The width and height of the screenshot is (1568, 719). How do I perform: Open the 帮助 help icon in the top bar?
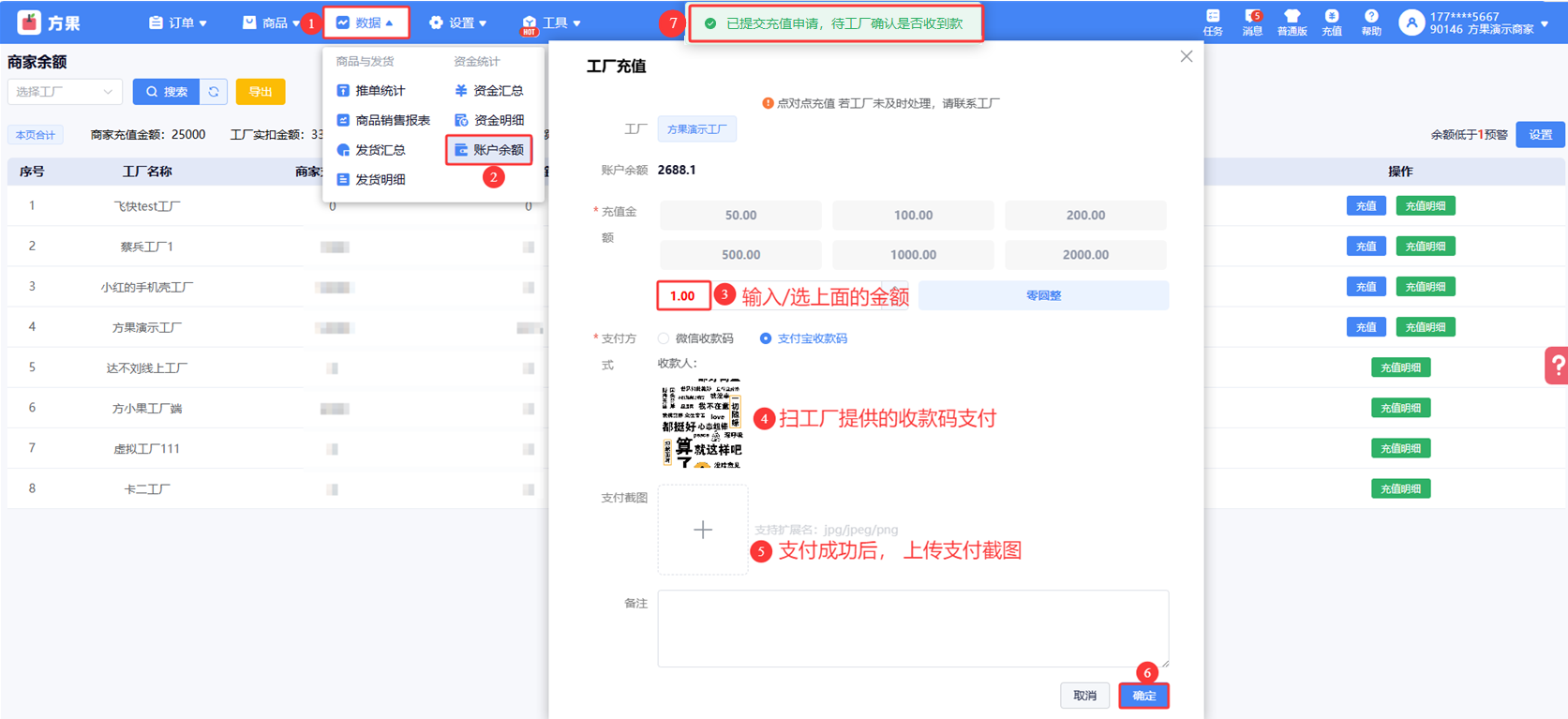(1371, 22)
